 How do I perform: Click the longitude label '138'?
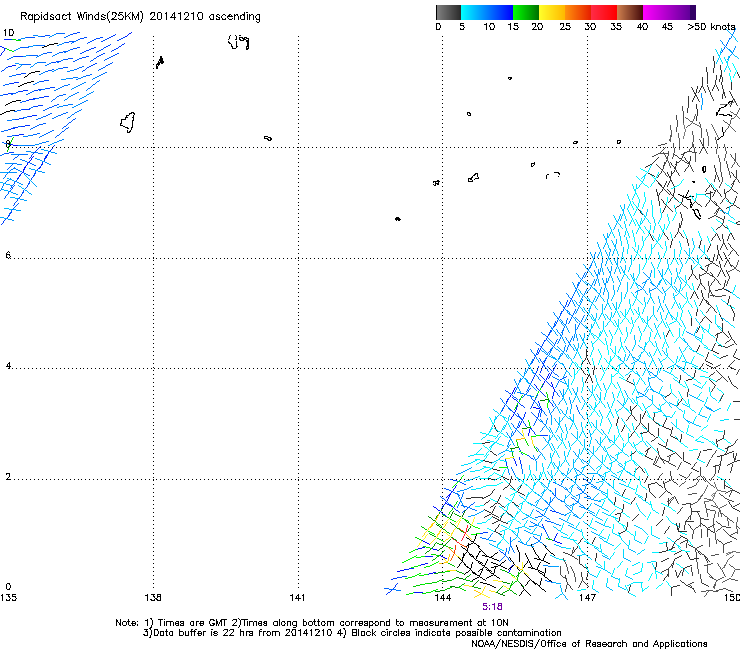153,598
